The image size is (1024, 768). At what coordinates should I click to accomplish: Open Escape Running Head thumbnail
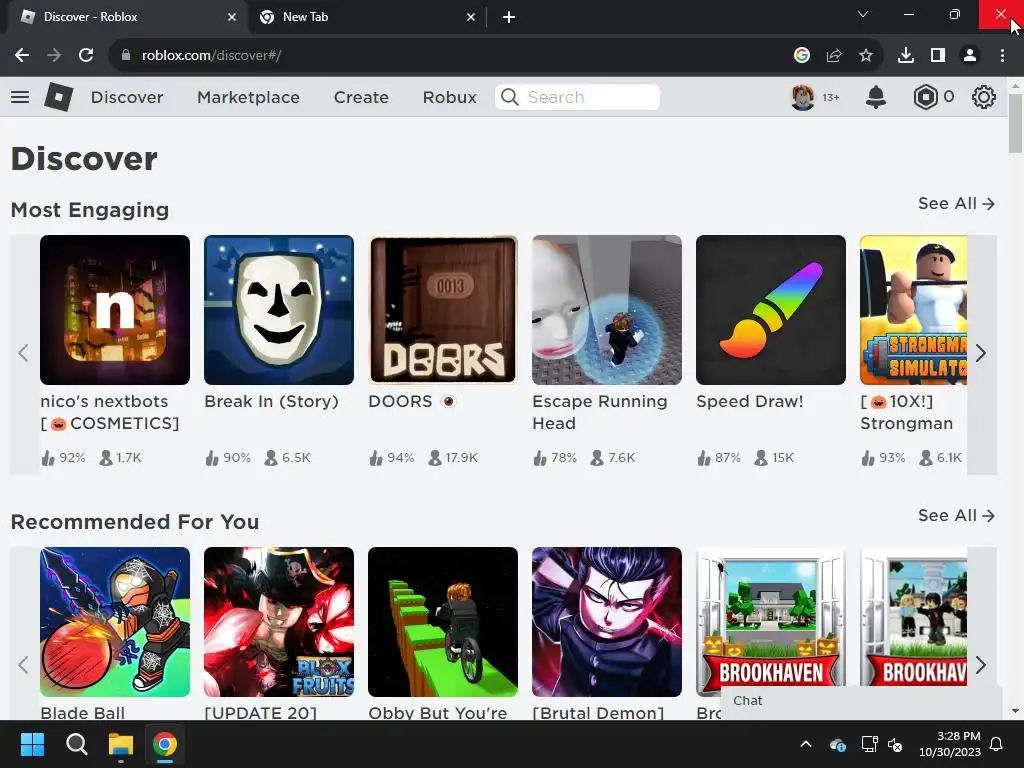(x=607, y=310)
